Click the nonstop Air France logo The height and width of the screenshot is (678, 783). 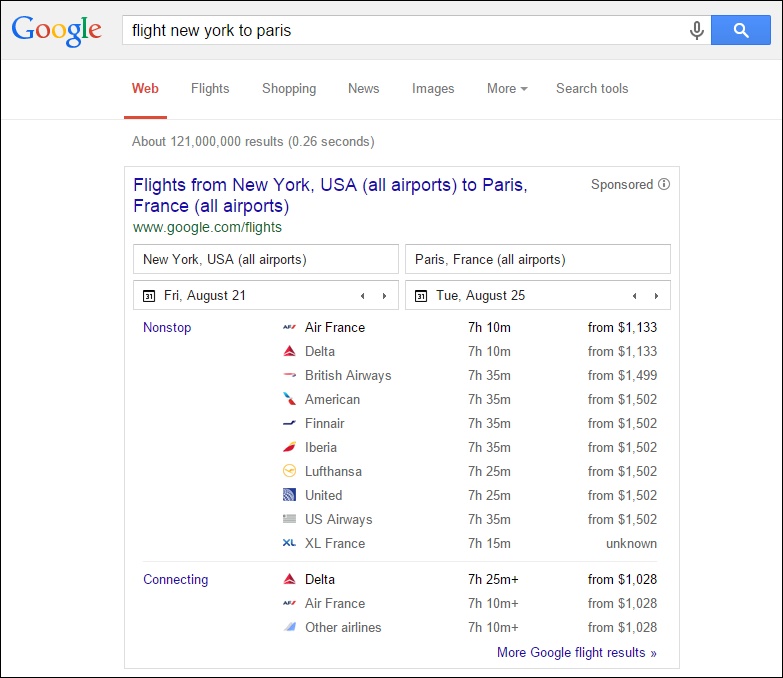point(289,328)
